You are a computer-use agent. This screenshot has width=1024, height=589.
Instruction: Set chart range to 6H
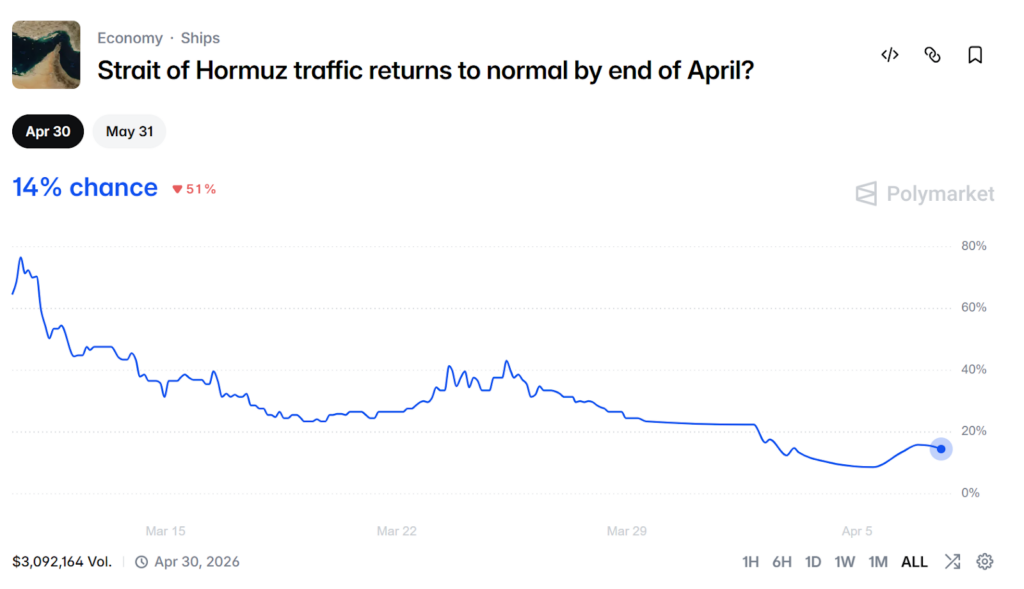coord(781,562)
